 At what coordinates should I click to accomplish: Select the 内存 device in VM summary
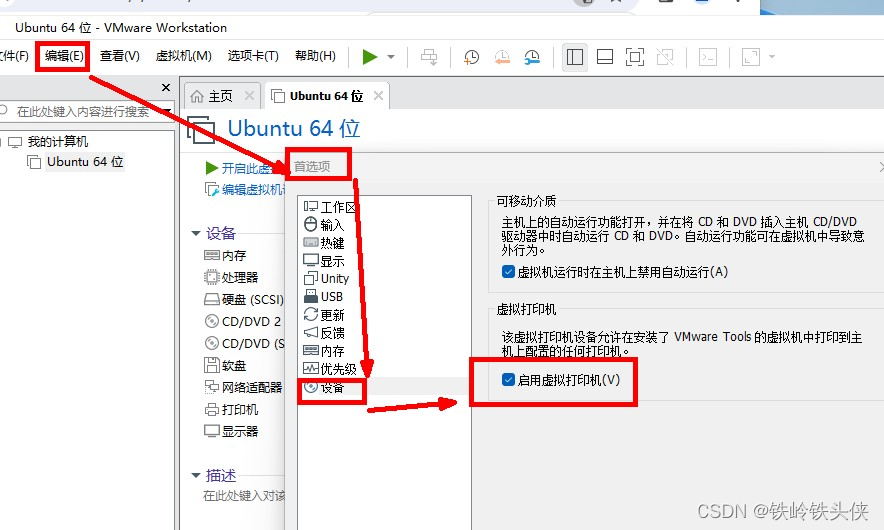pyautogui.click(x=226, y=255)
